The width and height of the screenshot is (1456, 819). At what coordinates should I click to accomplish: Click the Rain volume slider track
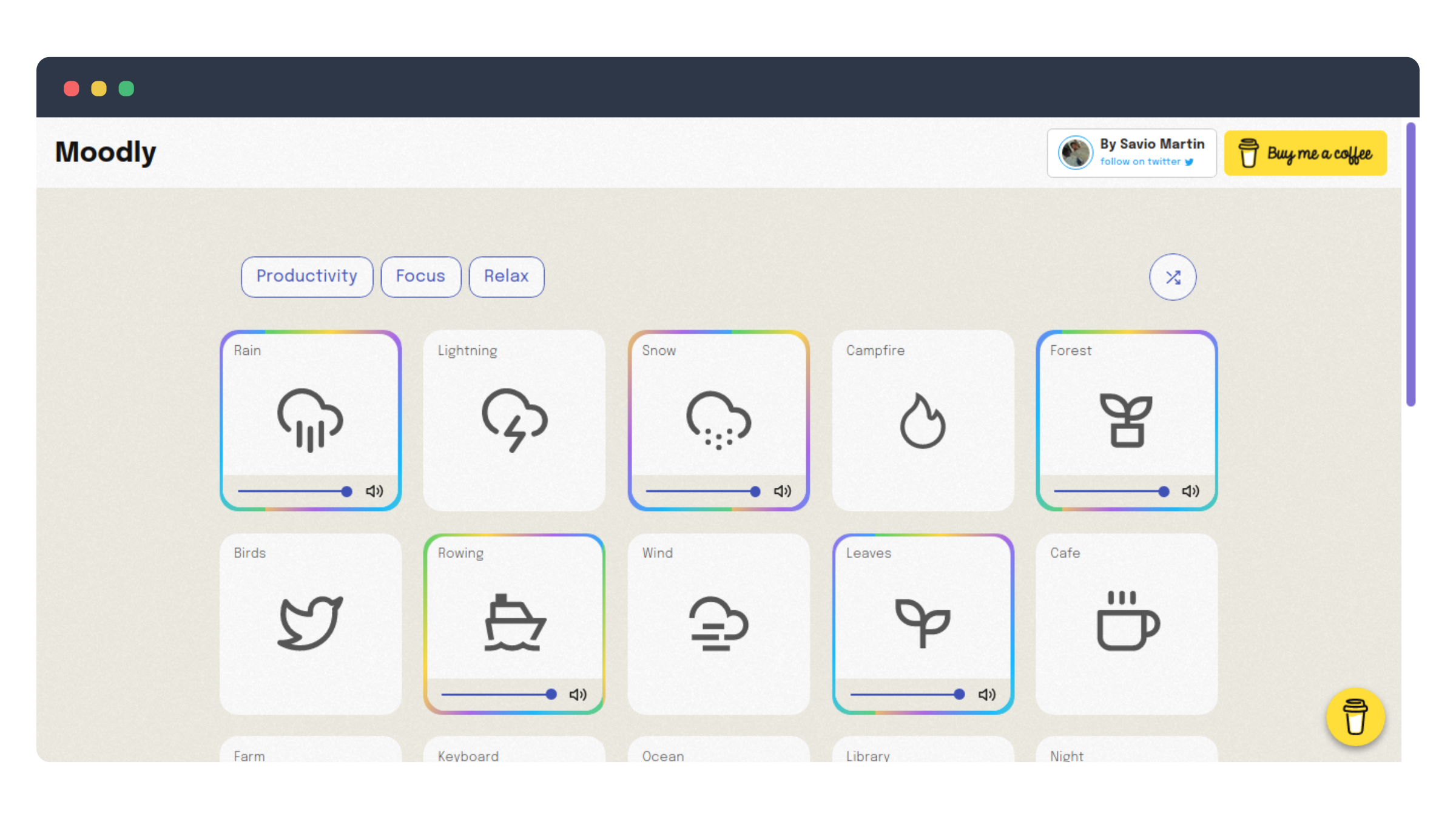tap(291, 491)
